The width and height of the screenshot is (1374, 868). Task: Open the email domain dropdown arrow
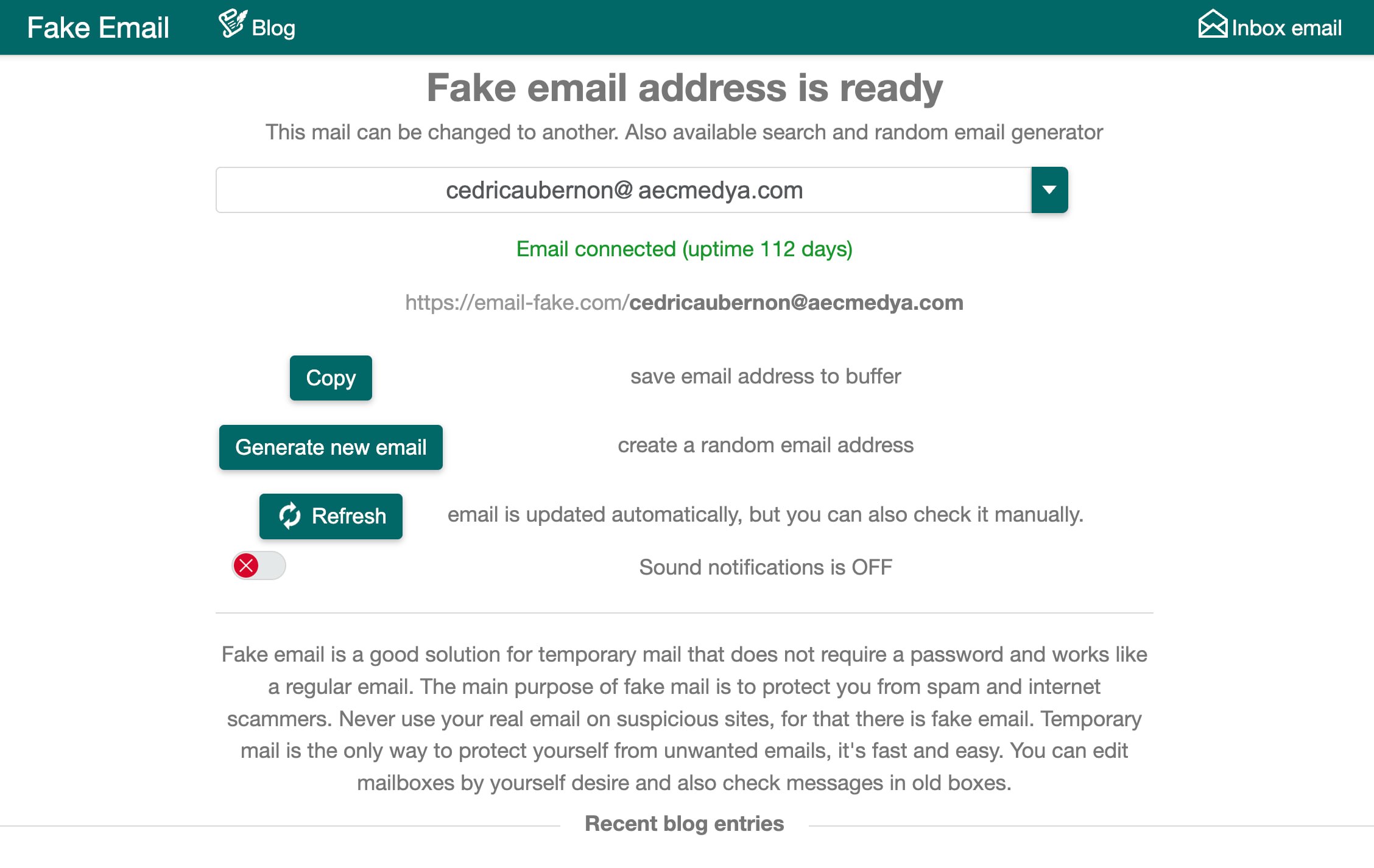[x=1049, y=190]
